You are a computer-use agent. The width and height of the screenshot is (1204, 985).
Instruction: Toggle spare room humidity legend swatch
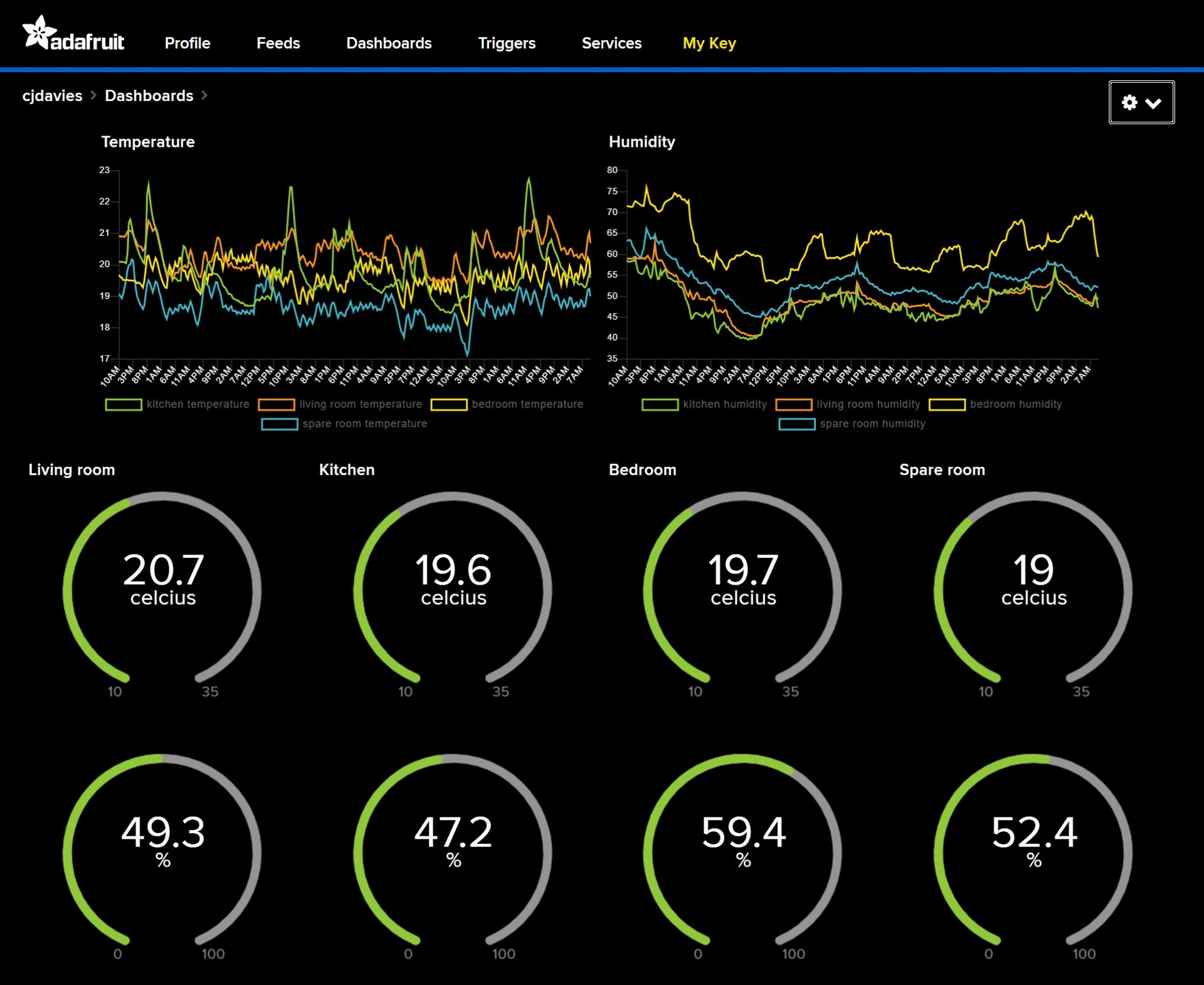click(796, 424)
